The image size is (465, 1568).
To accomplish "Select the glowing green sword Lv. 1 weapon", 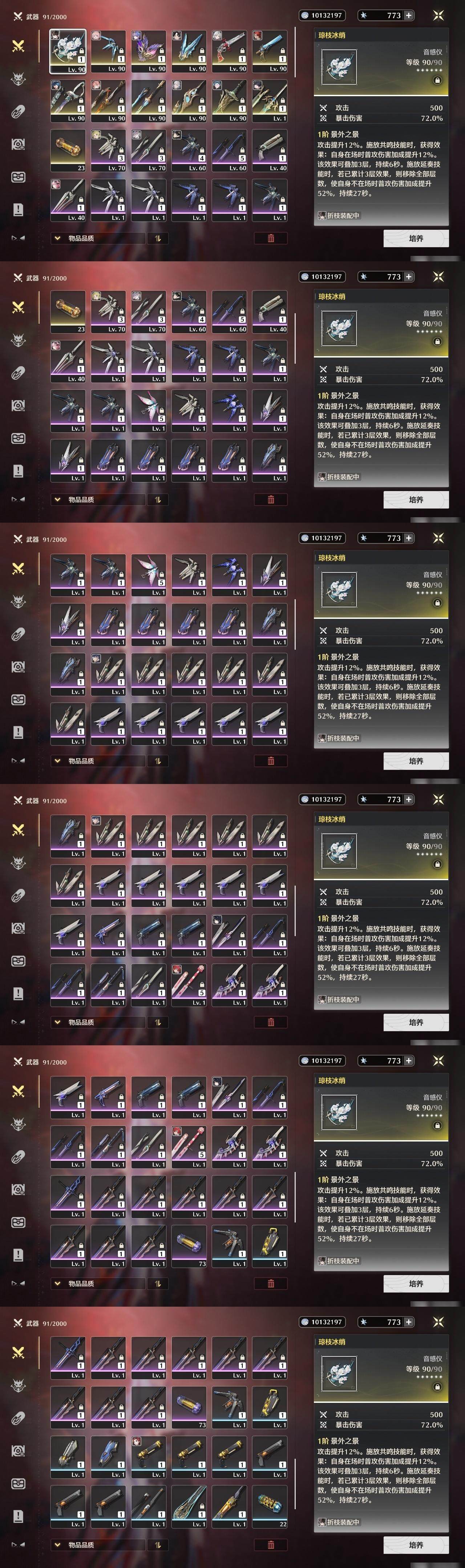I will point(189,1507).
